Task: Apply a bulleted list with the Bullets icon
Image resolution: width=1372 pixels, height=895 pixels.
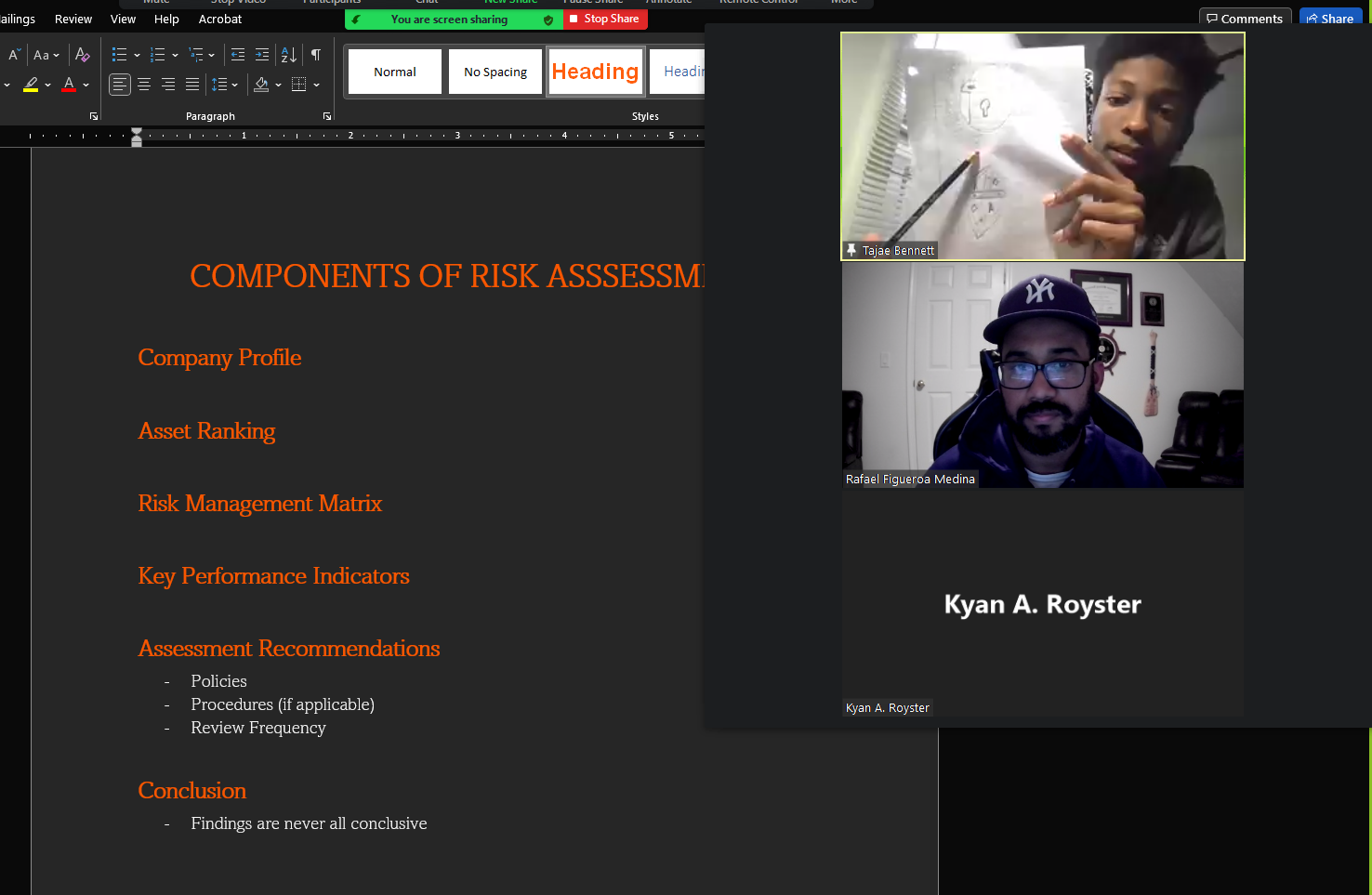Action: 119,55
